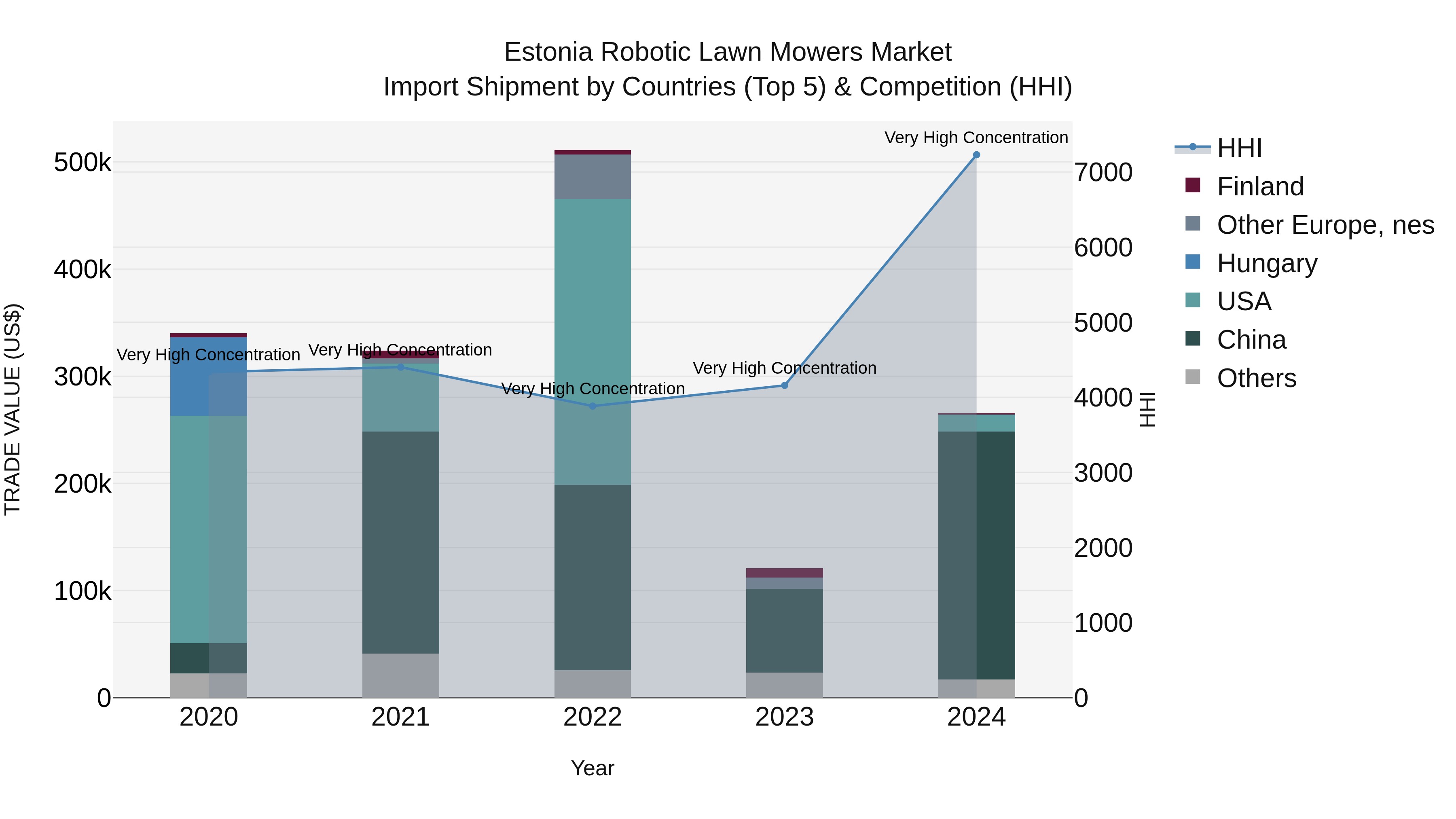1456x819 pixels.
Task: Toggle the China legend entry
Action: tap(1235, 340)
